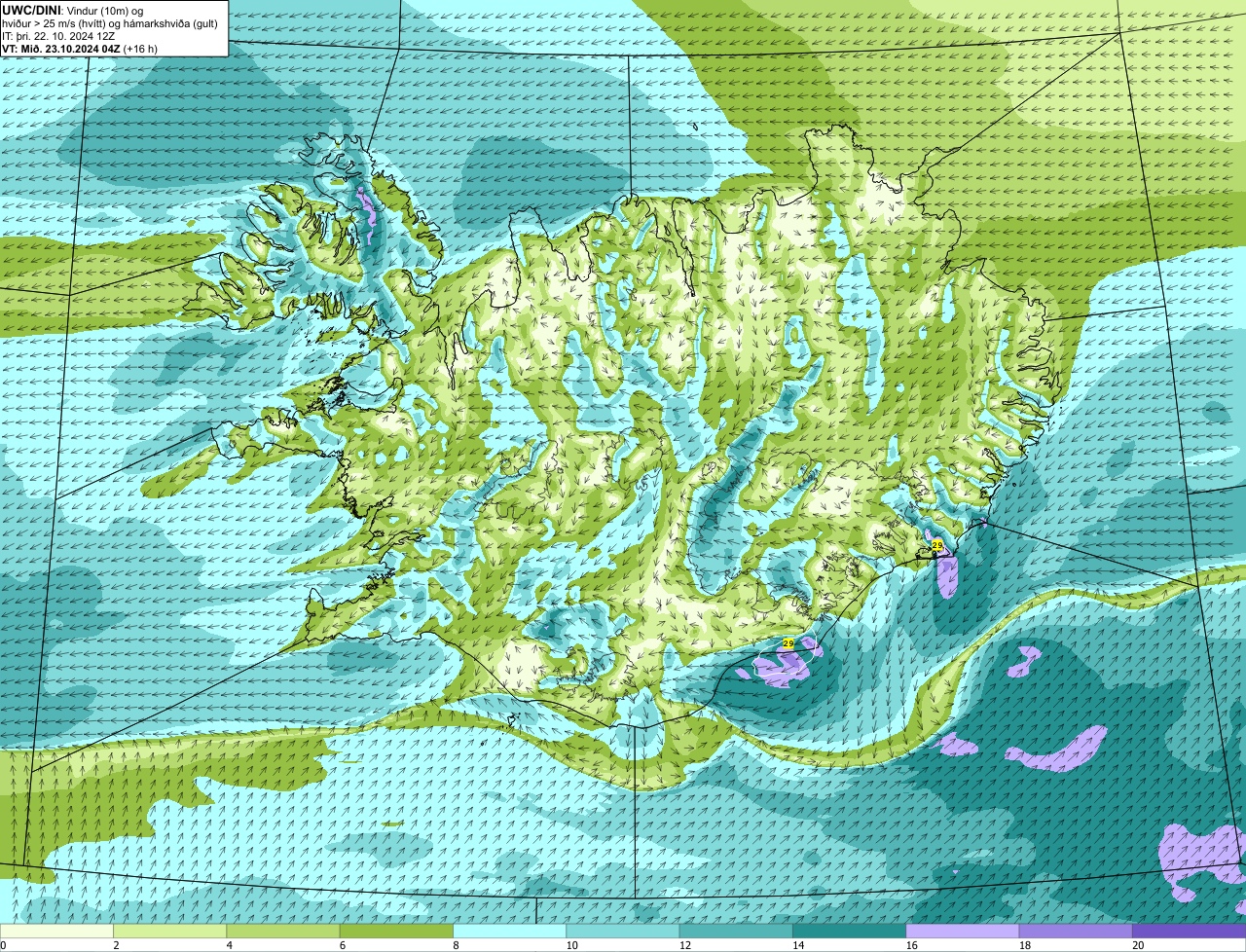
Task: Click the legend scale label '20'
Action: [1138, 945]
